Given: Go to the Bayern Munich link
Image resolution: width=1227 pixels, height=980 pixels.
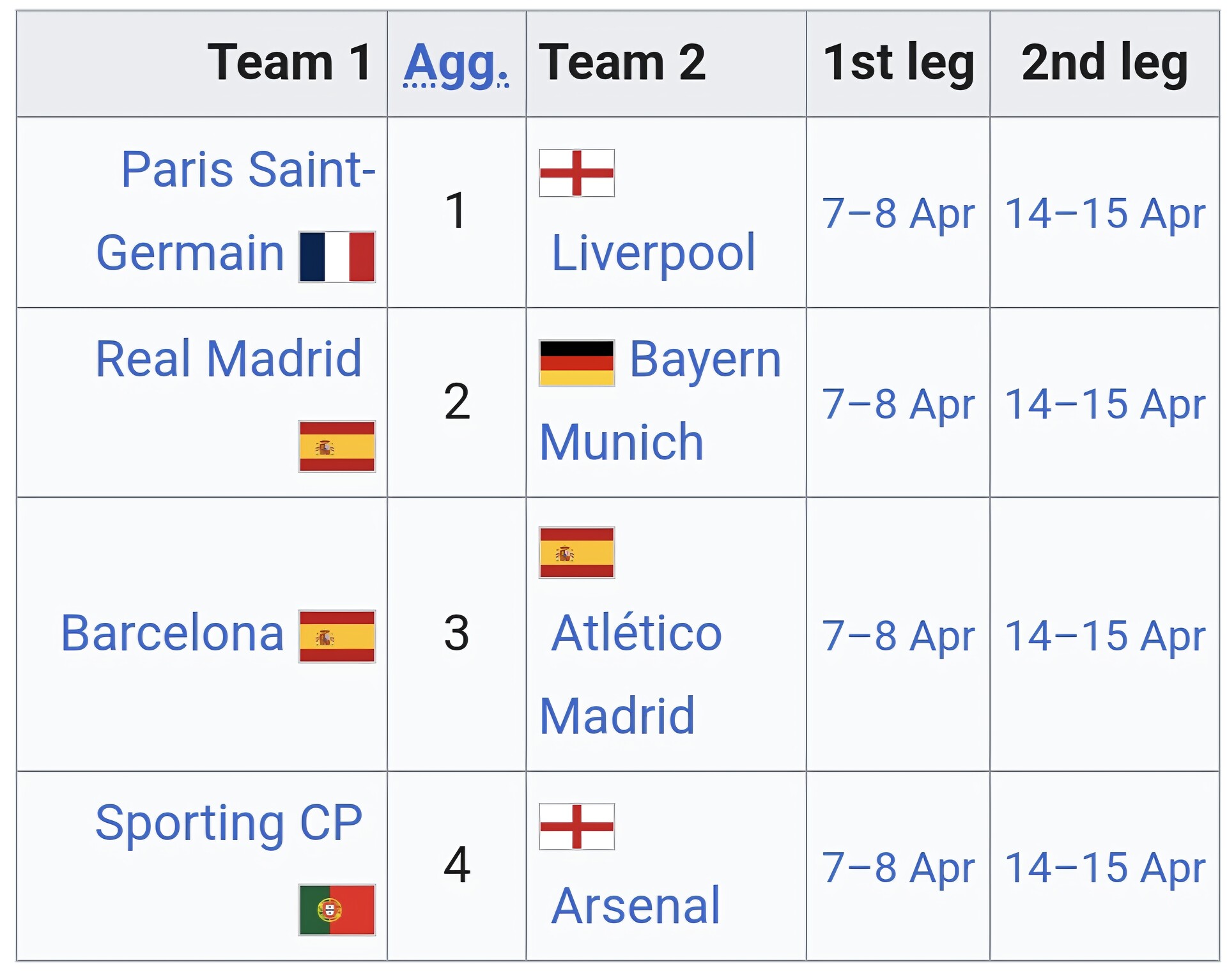Looking at the screenshot, I should (705, 360).
